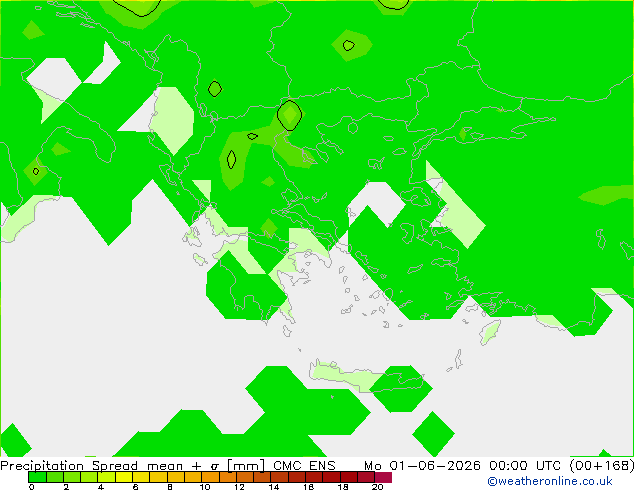
Task: Select the magenta legend swatch beyond 20
Action: click(x=383, y=477)
